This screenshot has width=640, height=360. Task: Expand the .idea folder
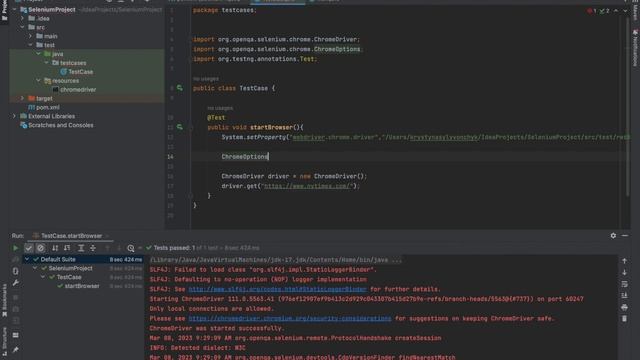tap(23, 18)
